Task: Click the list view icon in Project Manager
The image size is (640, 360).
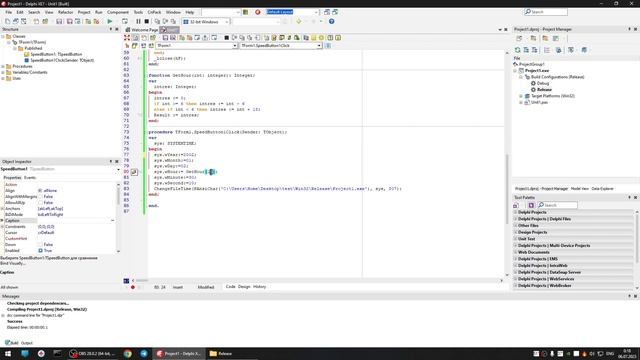Action: [x=547, y=50]
